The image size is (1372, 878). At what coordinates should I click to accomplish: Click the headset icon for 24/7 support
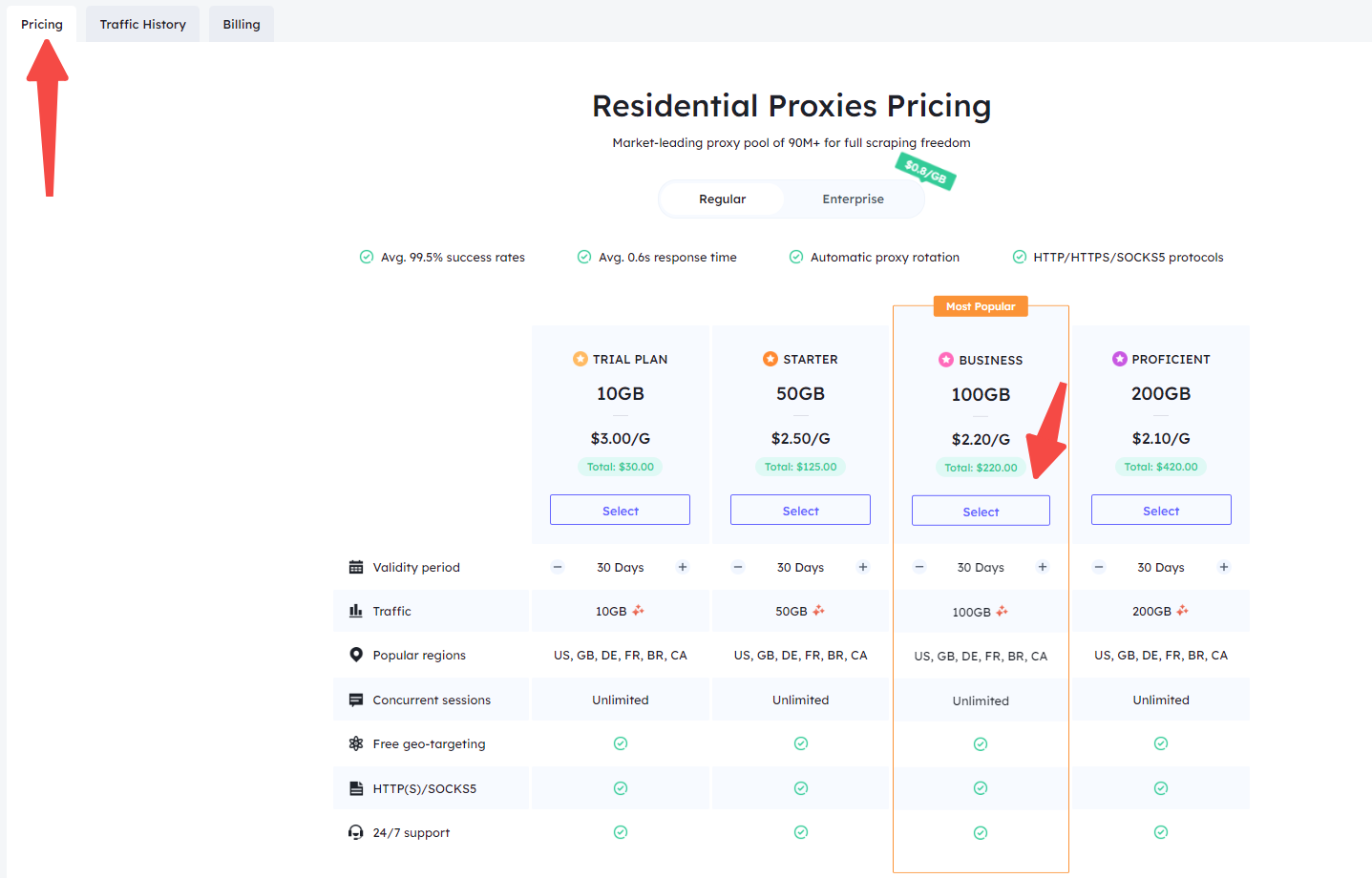(x=356, y=832)
